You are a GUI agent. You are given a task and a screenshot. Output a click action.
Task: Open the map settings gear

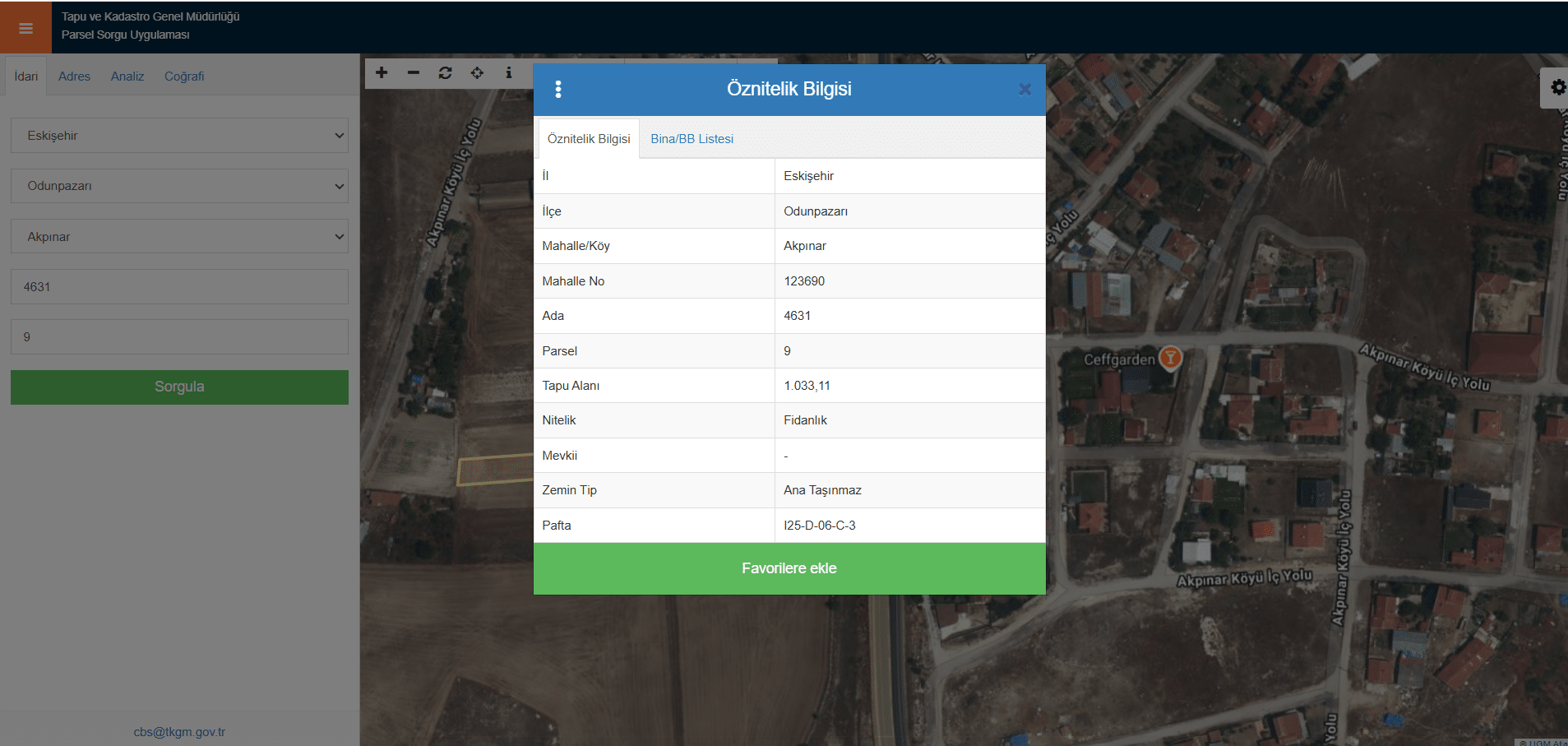pyautogui.click(x=1556, y=87)
